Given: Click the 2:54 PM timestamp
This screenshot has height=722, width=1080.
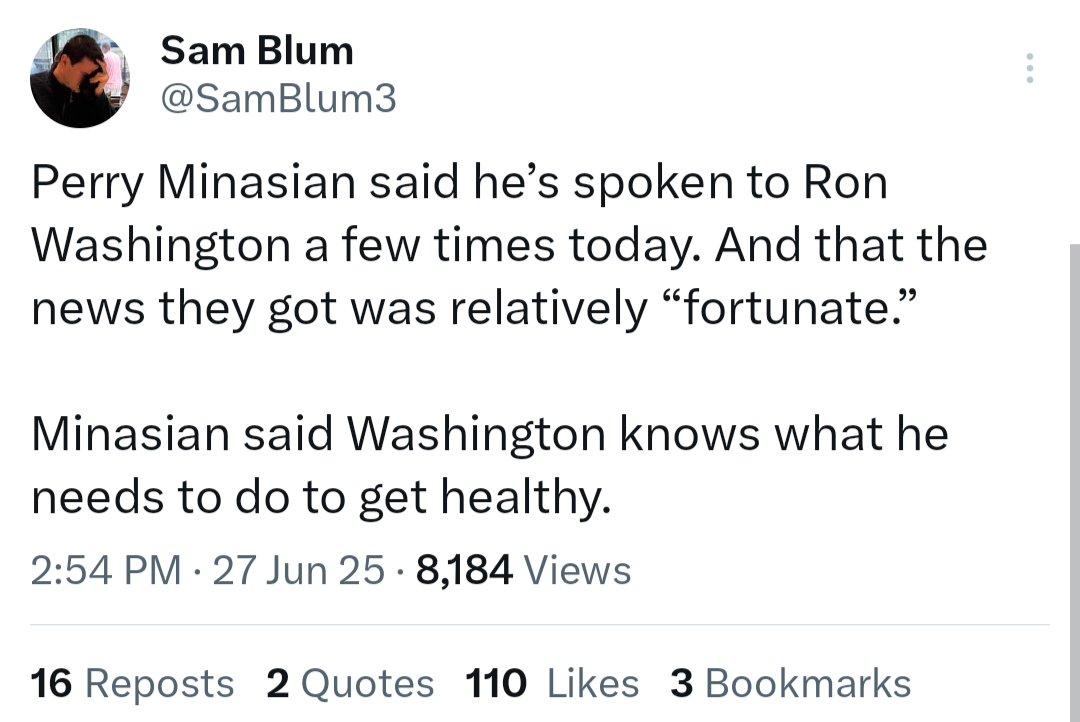Looking at the screenshot, I should click(x=106, y=570).
